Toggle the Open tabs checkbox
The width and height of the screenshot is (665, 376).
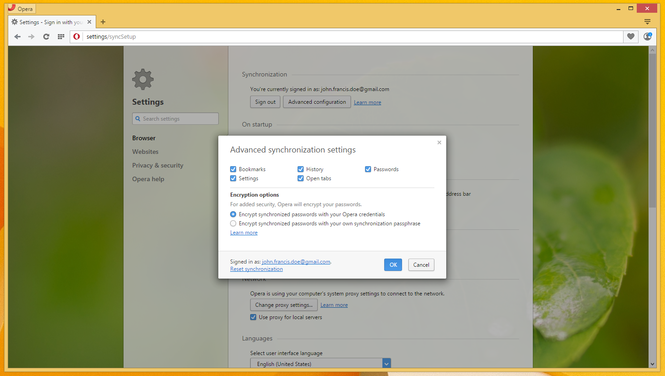301,178
